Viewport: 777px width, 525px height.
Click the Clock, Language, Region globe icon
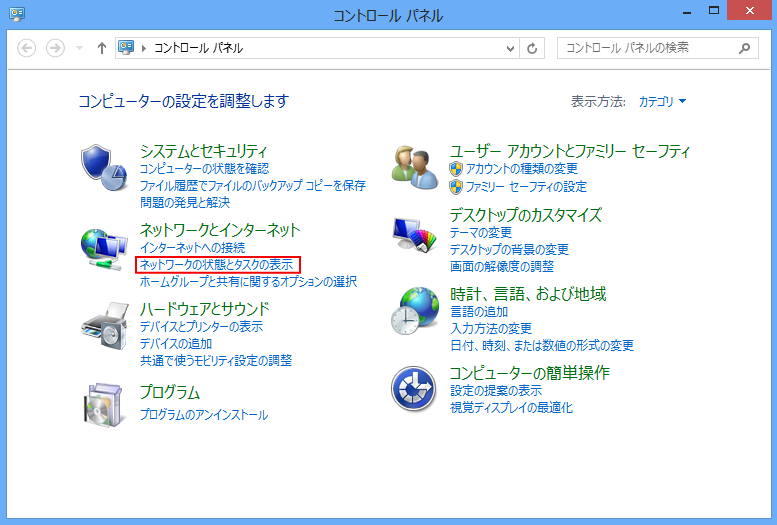(415, 310)
